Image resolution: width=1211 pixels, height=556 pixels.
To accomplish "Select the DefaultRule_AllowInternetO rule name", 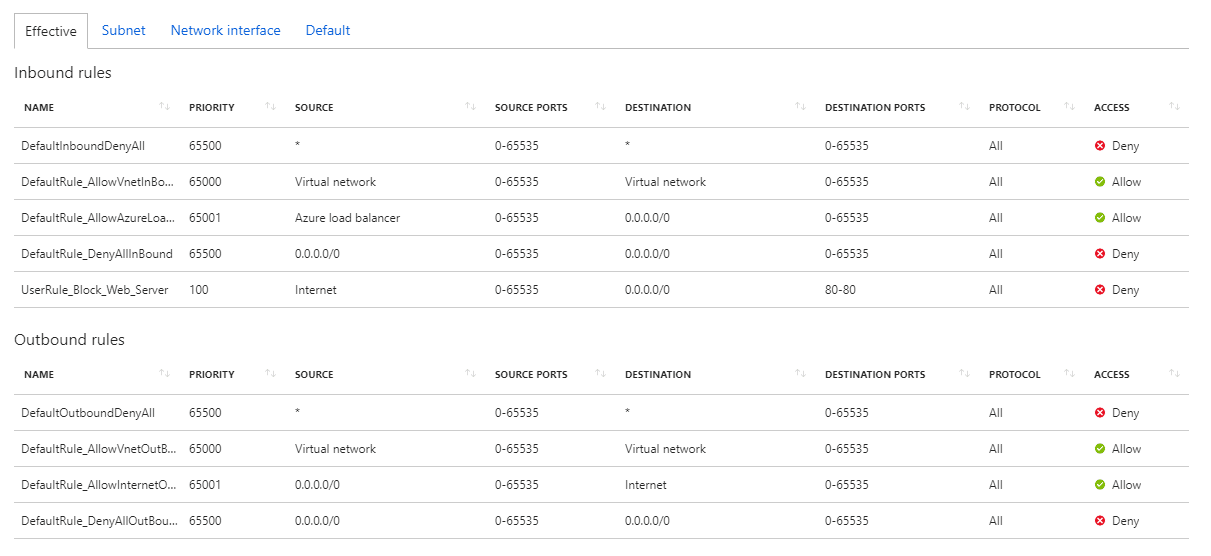I will [x=99, y=485].
